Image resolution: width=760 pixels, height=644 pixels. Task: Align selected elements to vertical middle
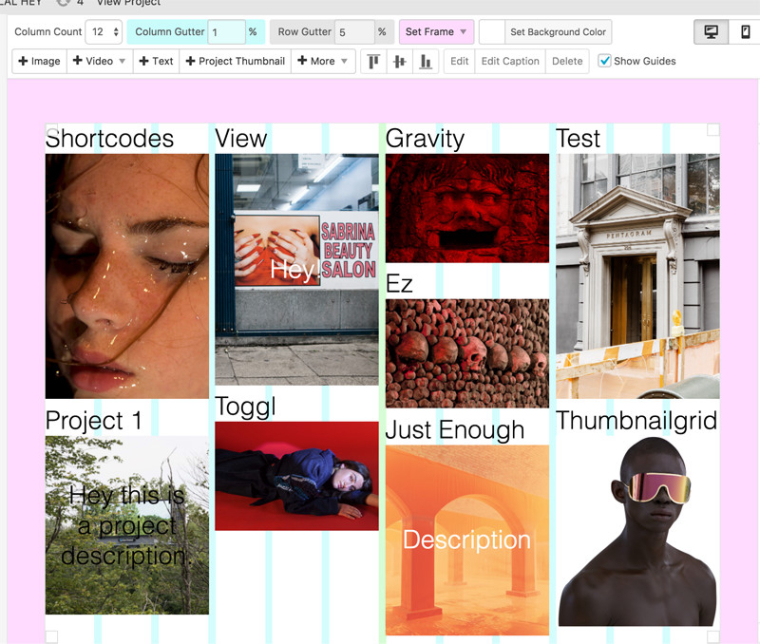(x=400, y=61)
